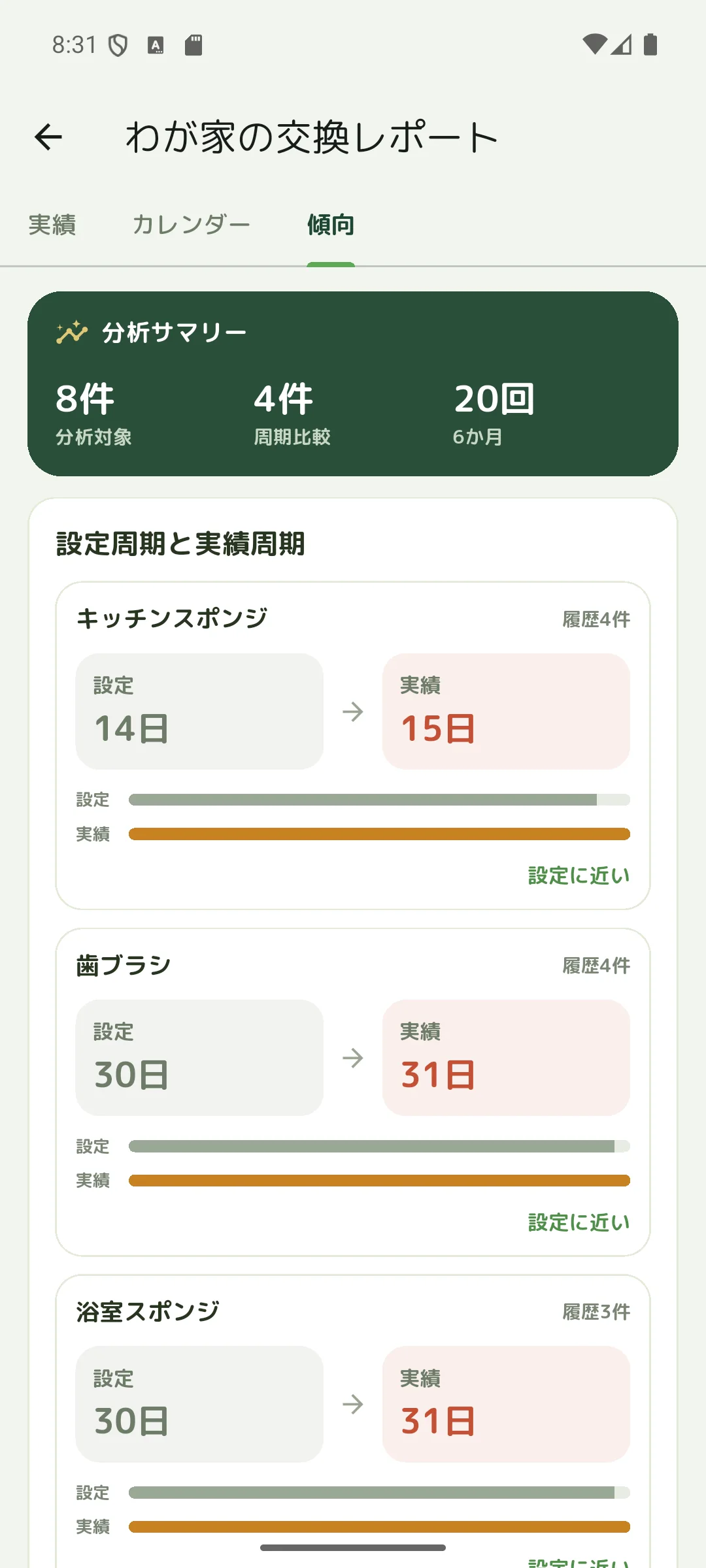Tap the orange 実績 bar for キッチンスポンジ
Screen dimensions: 706x1568
379,834
